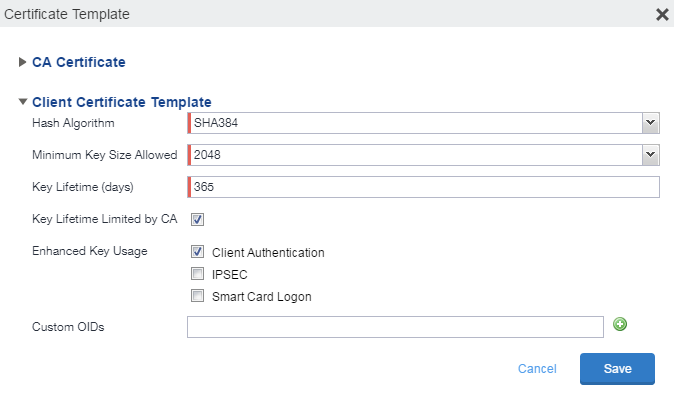Click into the Key Lifetime days field

423,187
